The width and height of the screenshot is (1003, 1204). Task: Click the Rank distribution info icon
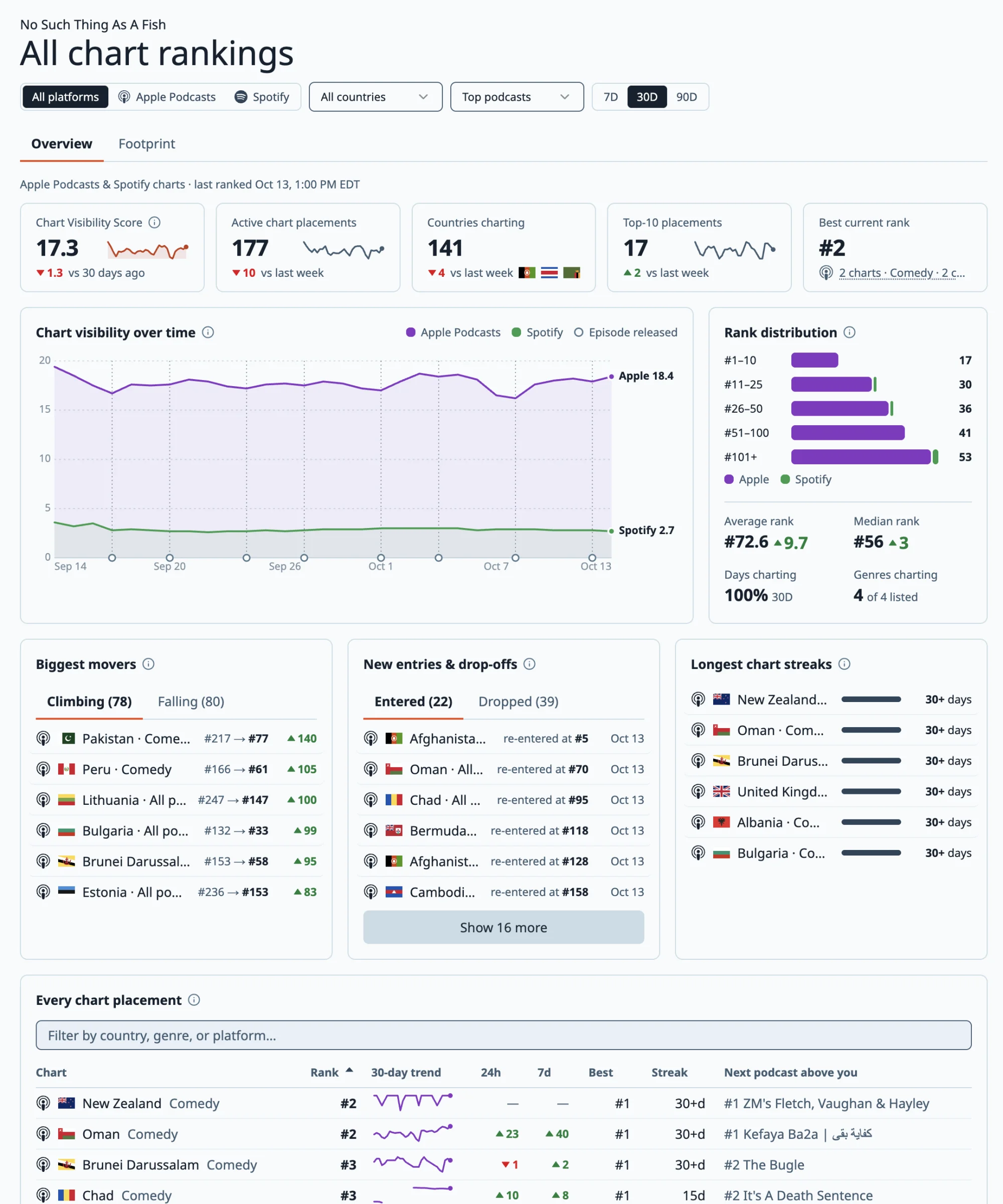tap(850, 332)
